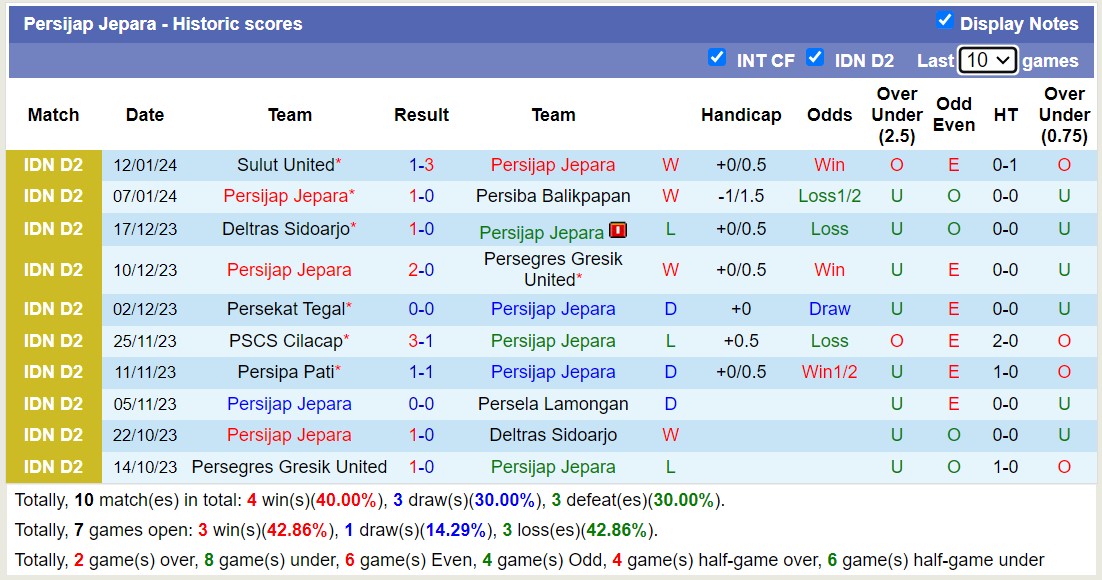
Task: Open the PSCS Cilacap team link
Action: [x=285, y=341]
